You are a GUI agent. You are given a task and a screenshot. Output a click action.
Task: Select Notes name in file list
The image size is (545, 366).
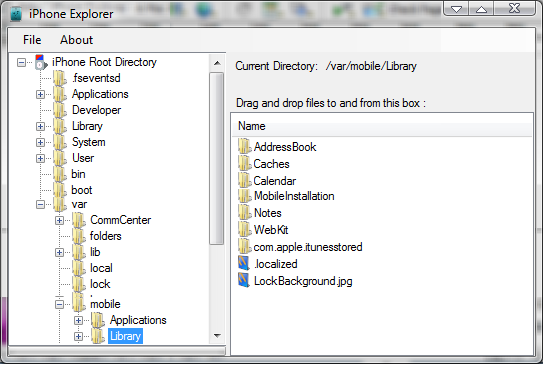pos(268,213)
